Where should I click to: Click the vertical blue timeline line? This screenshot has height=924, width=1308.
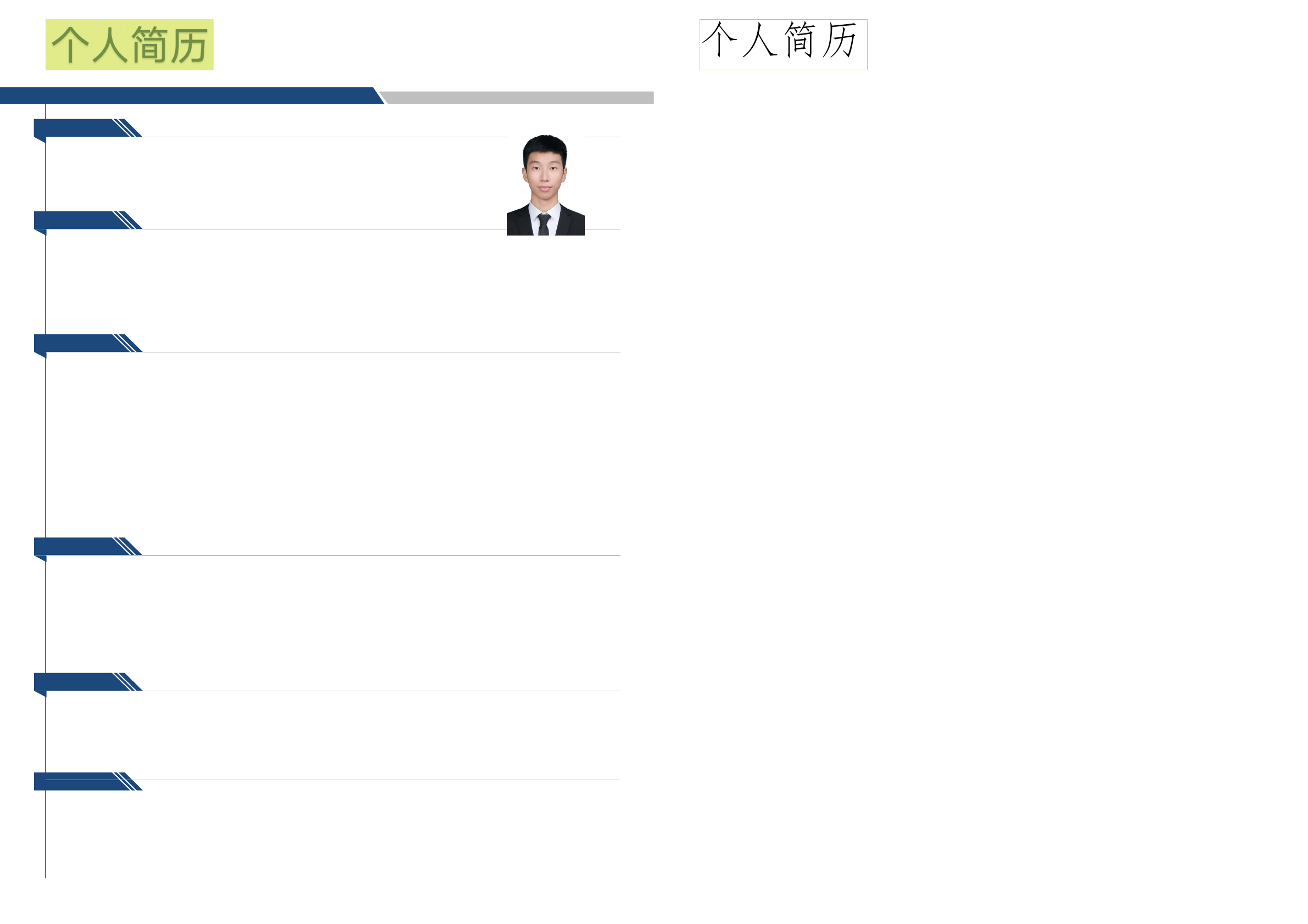click(45, 456)
